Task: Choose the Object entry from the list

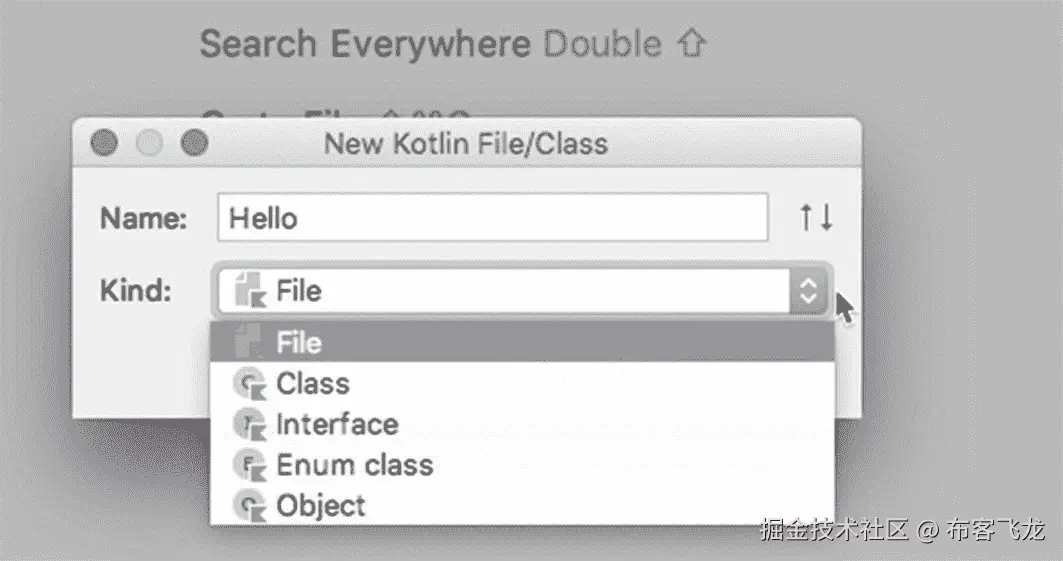Action: click(321, 506)
